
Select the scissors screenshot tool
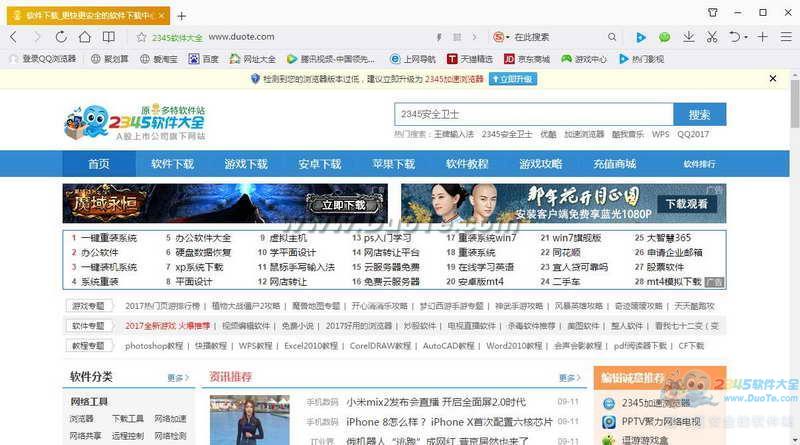[712, 37]
